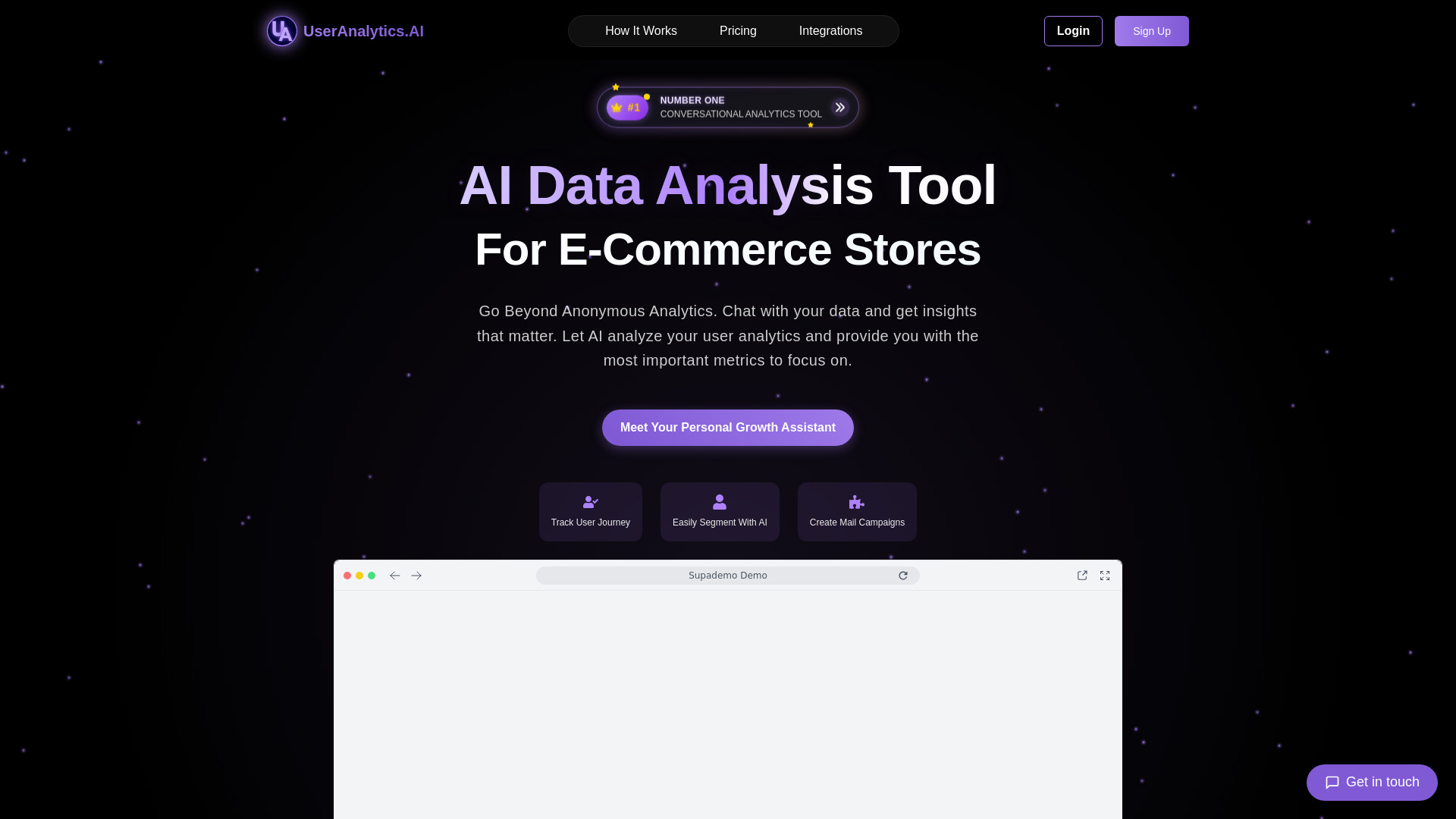Click the Meet Your Personal Growth Assistant button

(727, 427)
